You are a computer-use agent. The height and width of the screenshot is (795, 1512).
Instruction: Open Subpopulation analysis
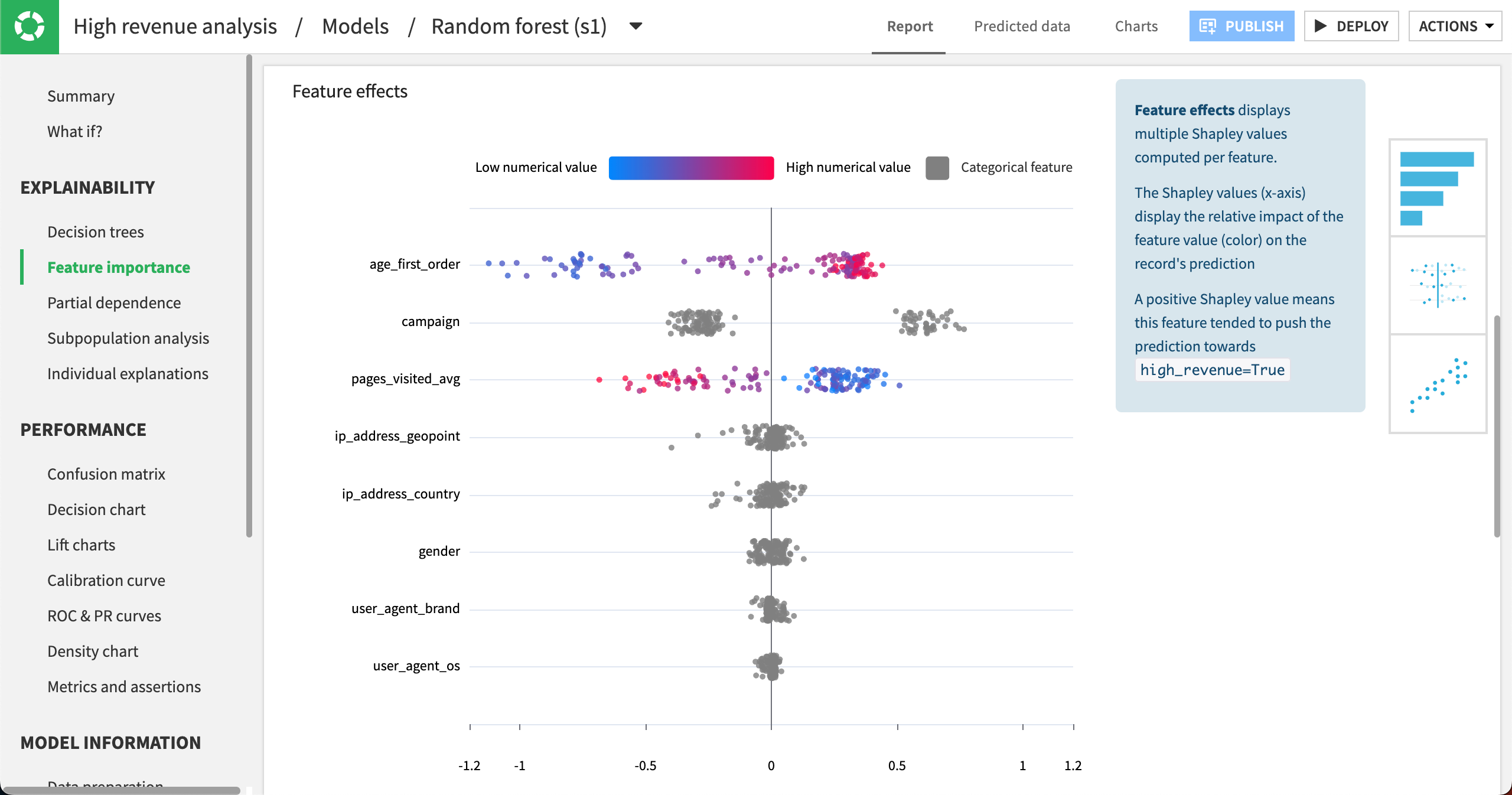point(128,338)
